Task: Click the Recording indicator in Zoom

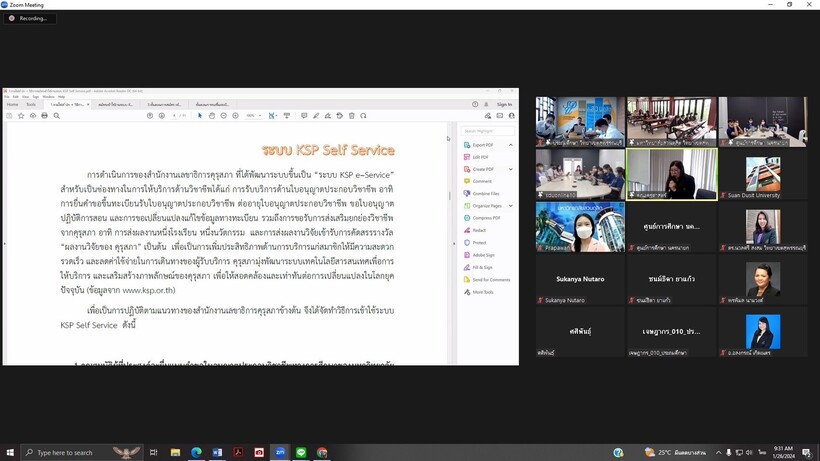Action: [29, 18]
